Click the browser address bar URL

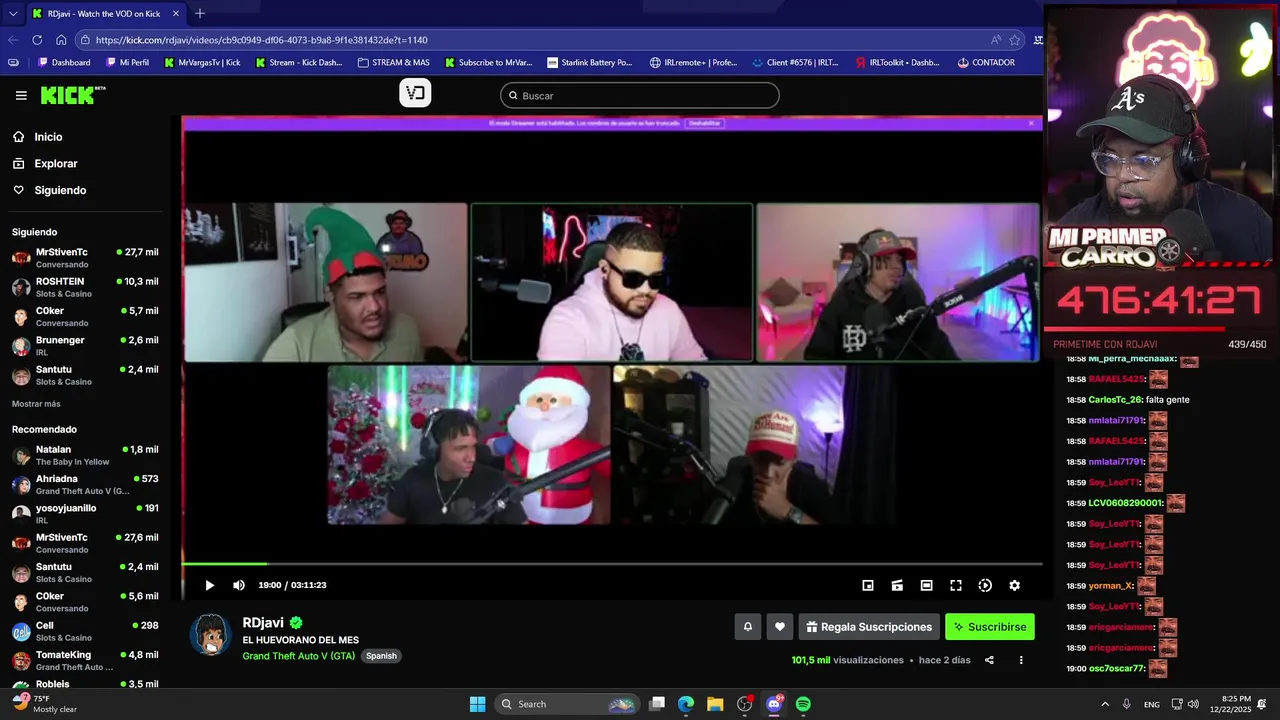262,40
